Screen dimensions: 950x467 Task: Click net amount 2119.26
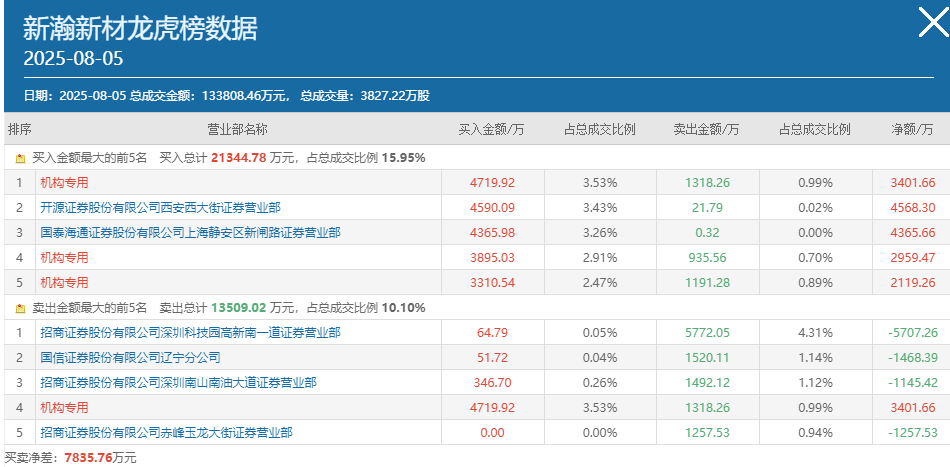tap(913, 282)
